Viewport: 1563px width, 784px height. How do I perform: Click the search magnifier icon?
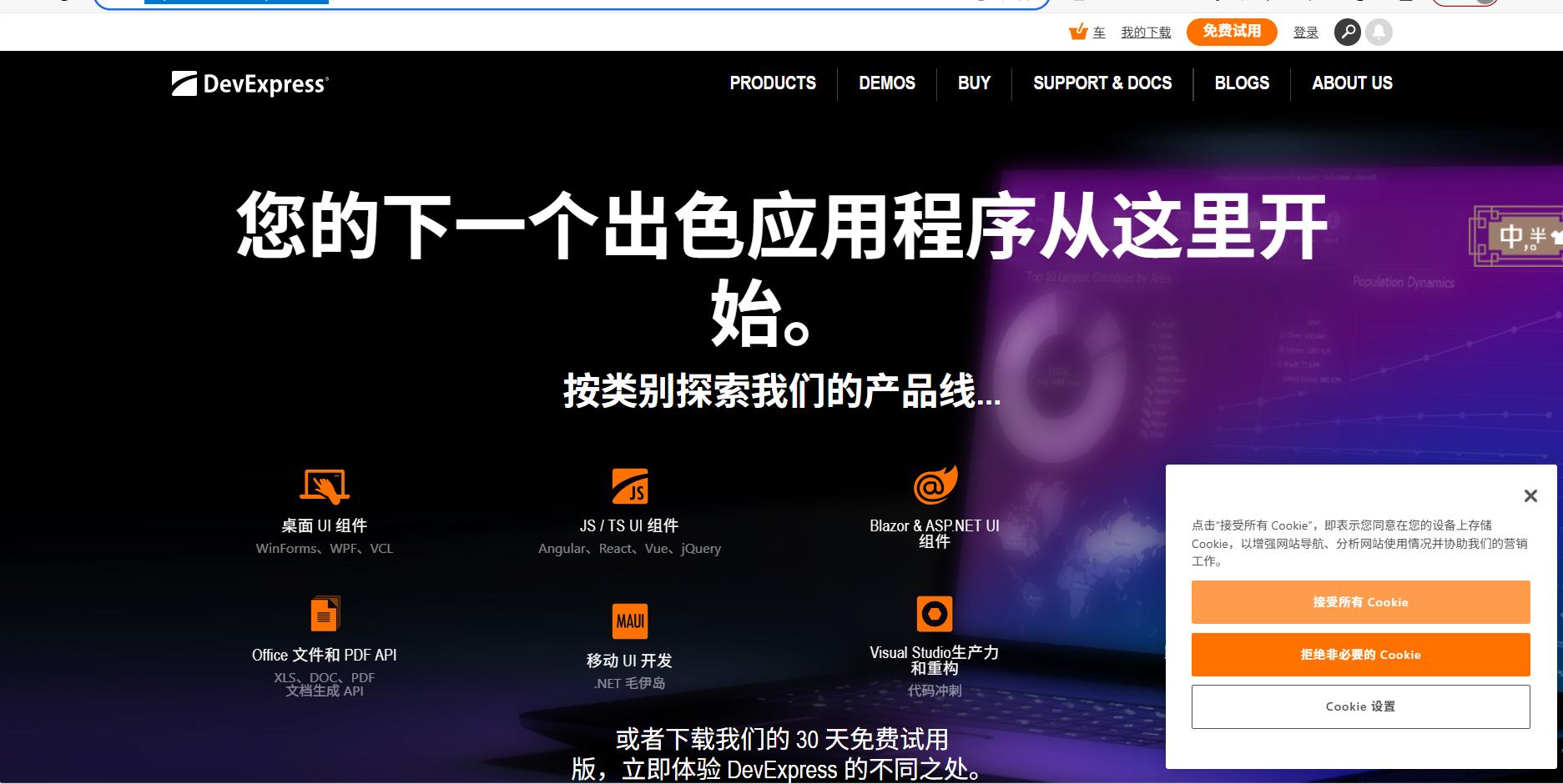[1347, 32]
